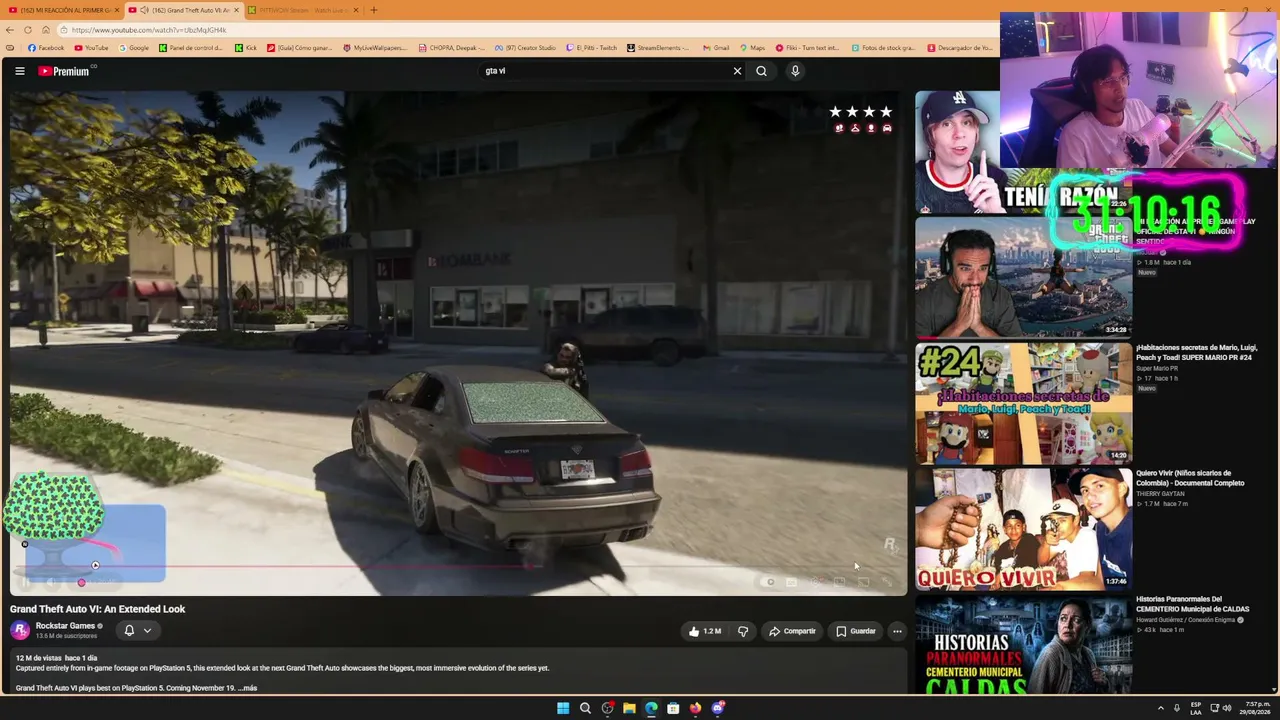Open 'Historias Paranormales Del CEMENTERIO' video title
Viewport: 1280px width, 720px height.
(x=1192, y=604)
